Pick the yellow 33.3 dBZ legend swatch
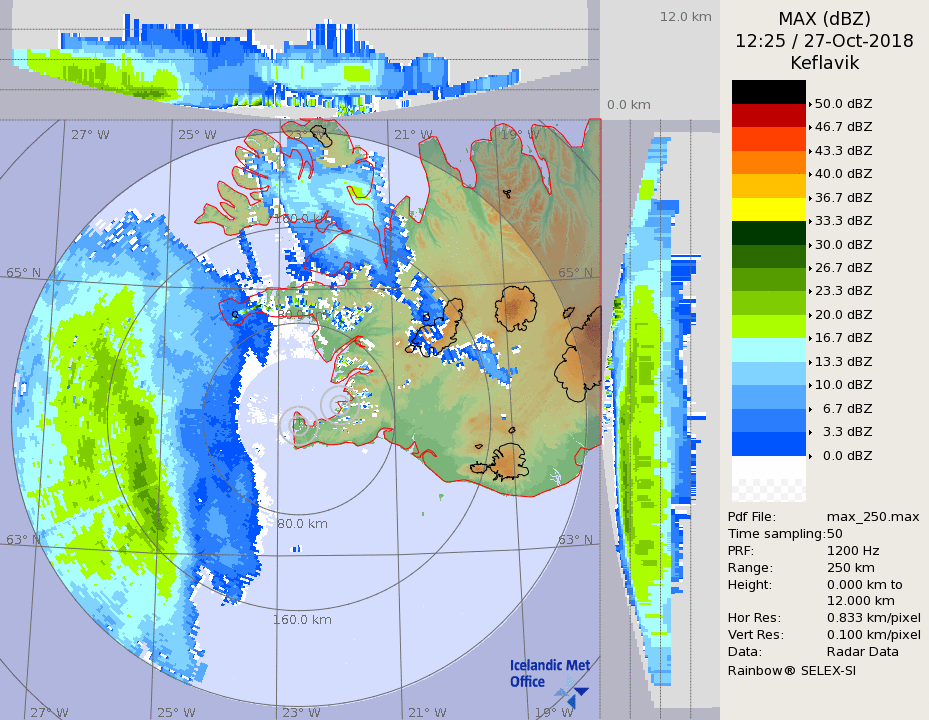Image resolution: width=929 pixels, height=720 pixels. point(768,209)
